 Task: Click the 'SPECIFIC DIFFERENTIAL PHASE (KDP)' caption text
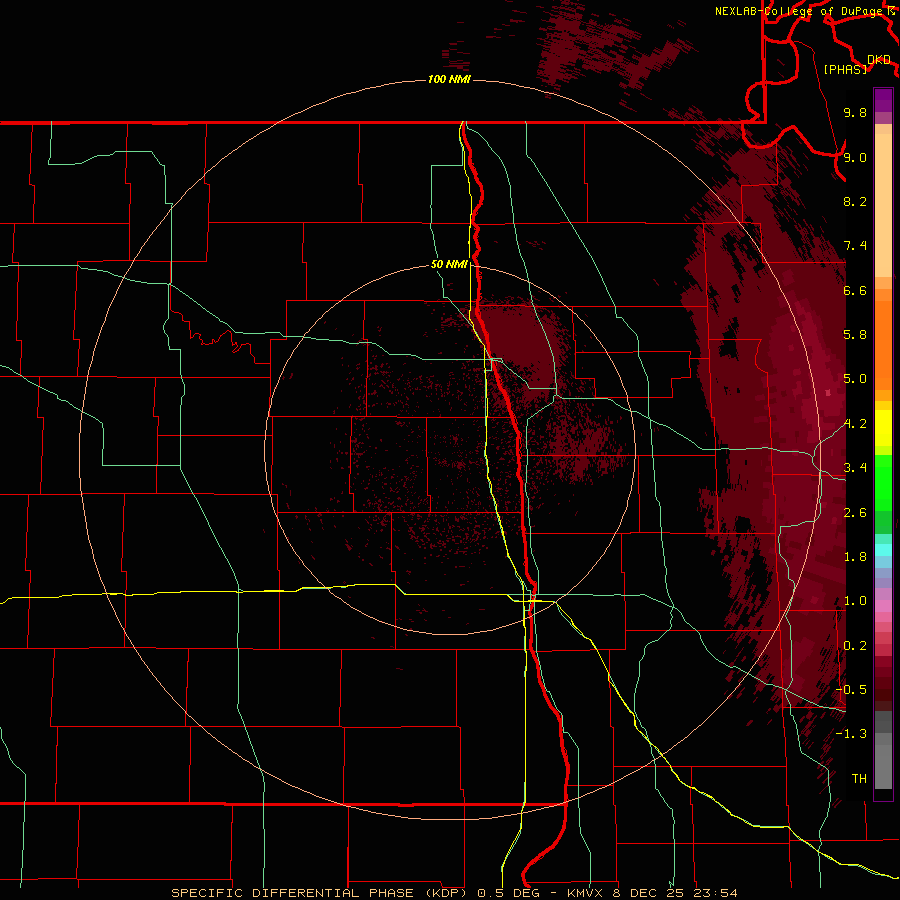pos(320,893)
